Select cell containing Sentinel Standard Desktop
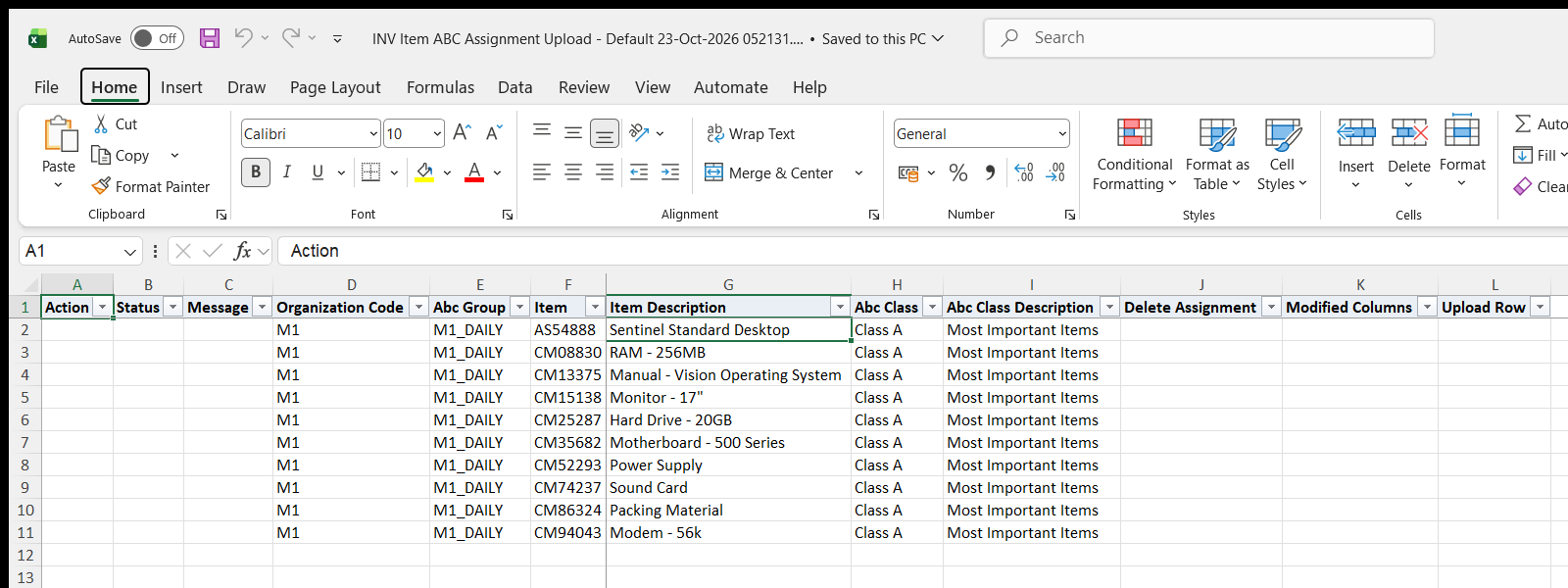This screenshot has width=1568, height=588. click(728, 330)
